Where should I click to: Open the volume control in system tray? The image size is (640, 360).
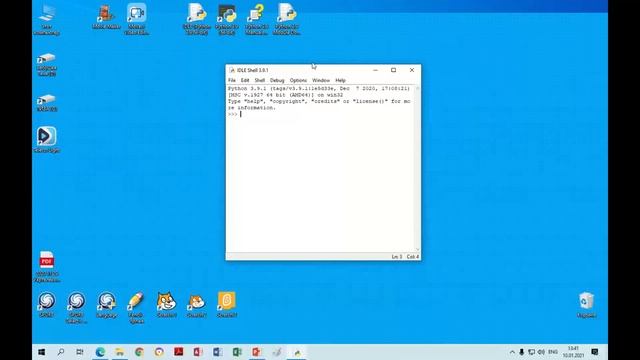coord(541,352)
